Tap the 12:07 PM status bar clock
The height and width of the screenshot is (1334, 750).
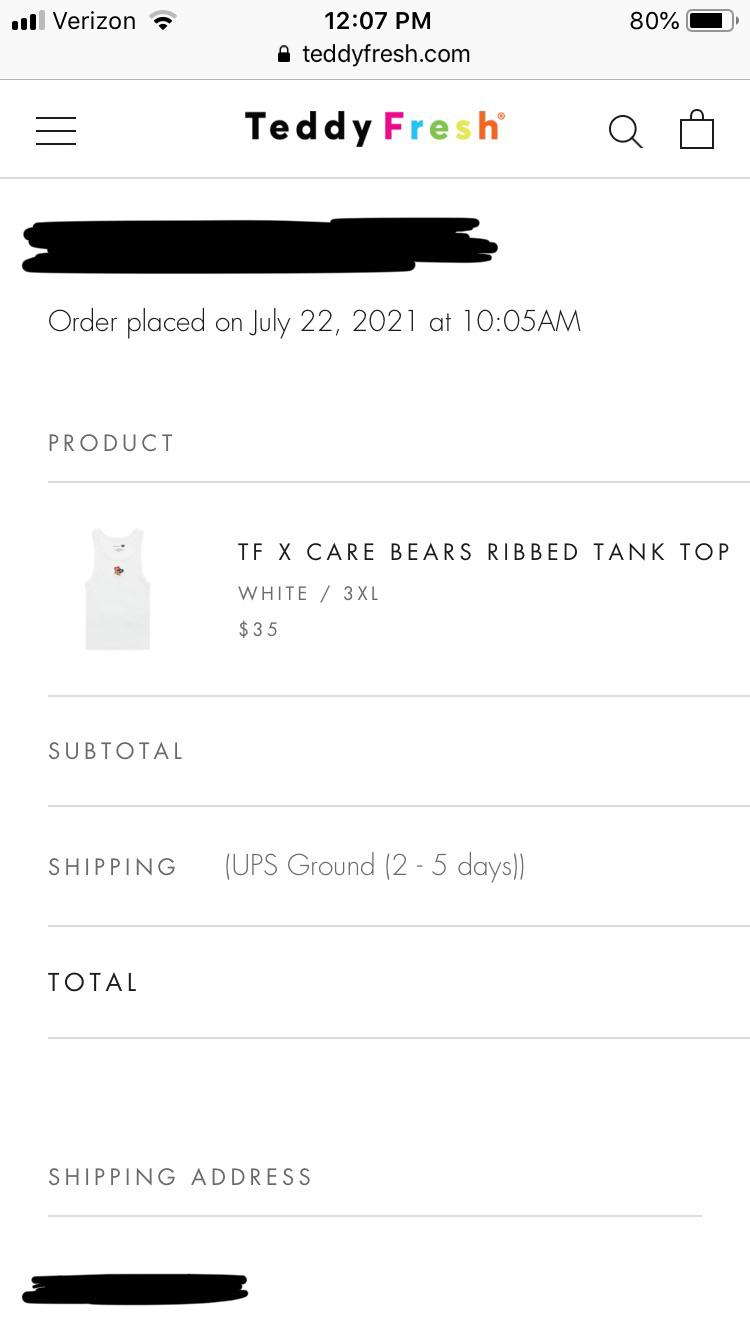[x=377, y=20]
